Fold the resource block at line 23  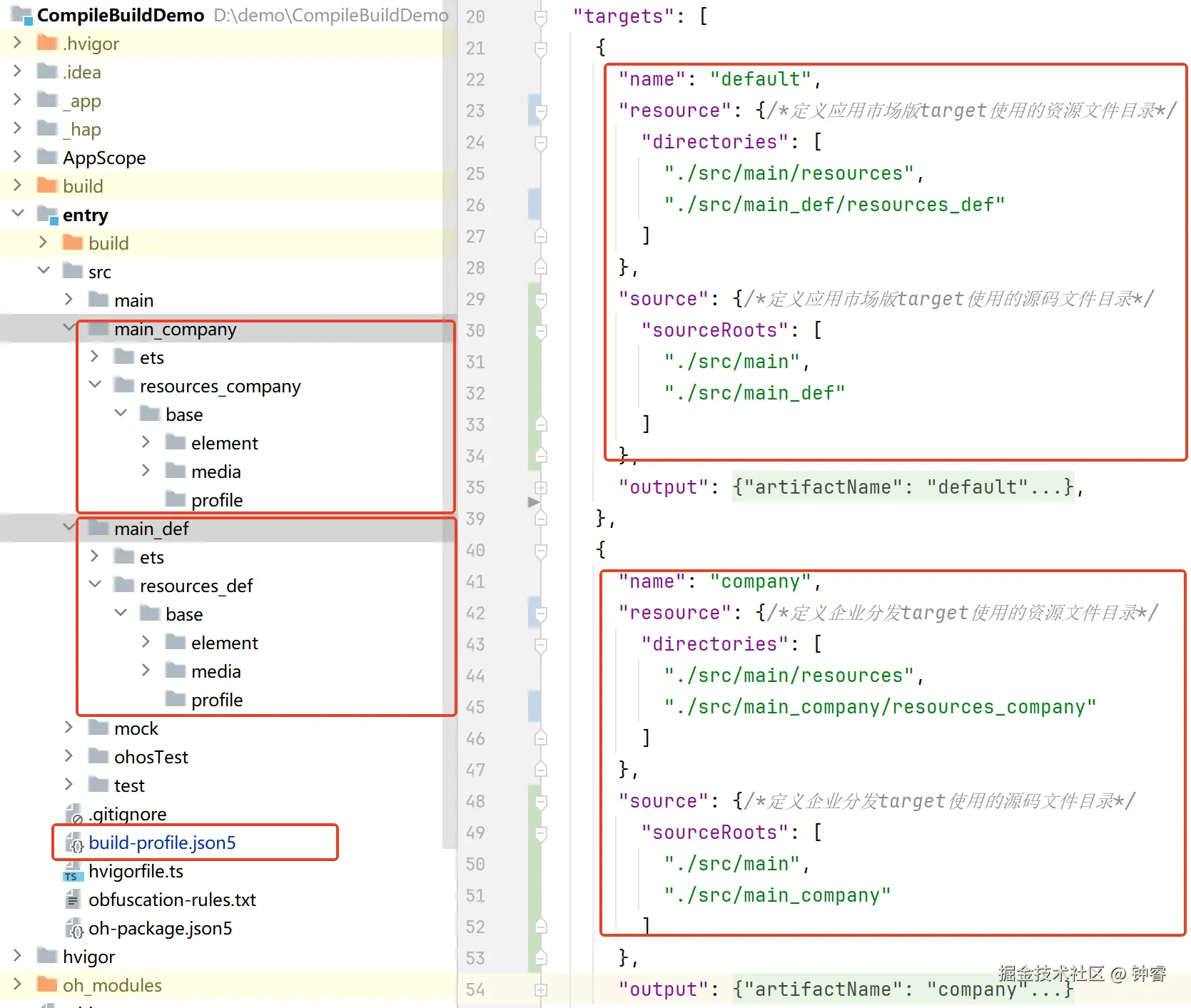click(541, 111)
